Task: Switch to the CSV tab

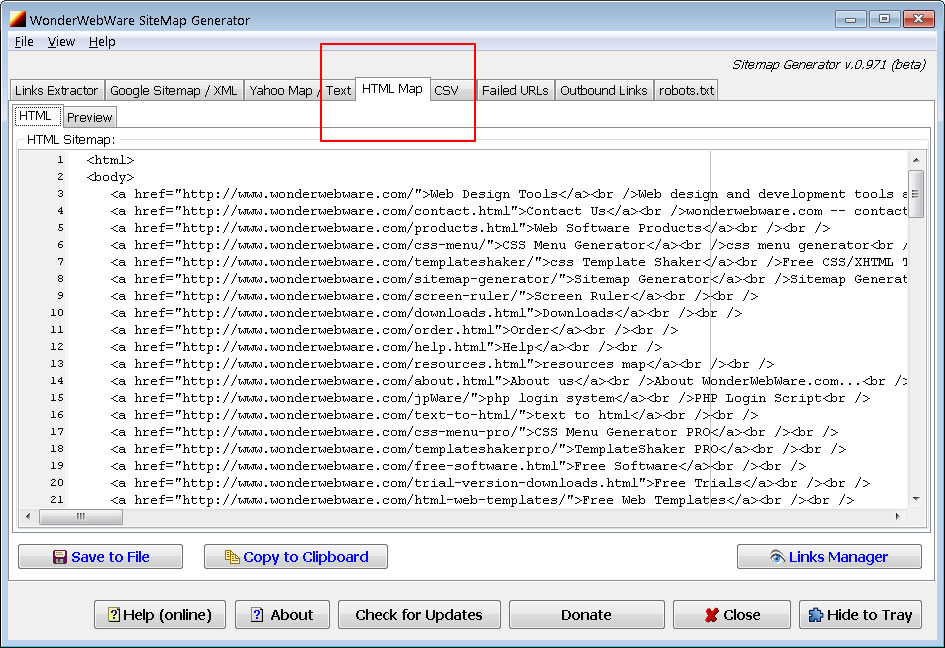Action: 453,90
